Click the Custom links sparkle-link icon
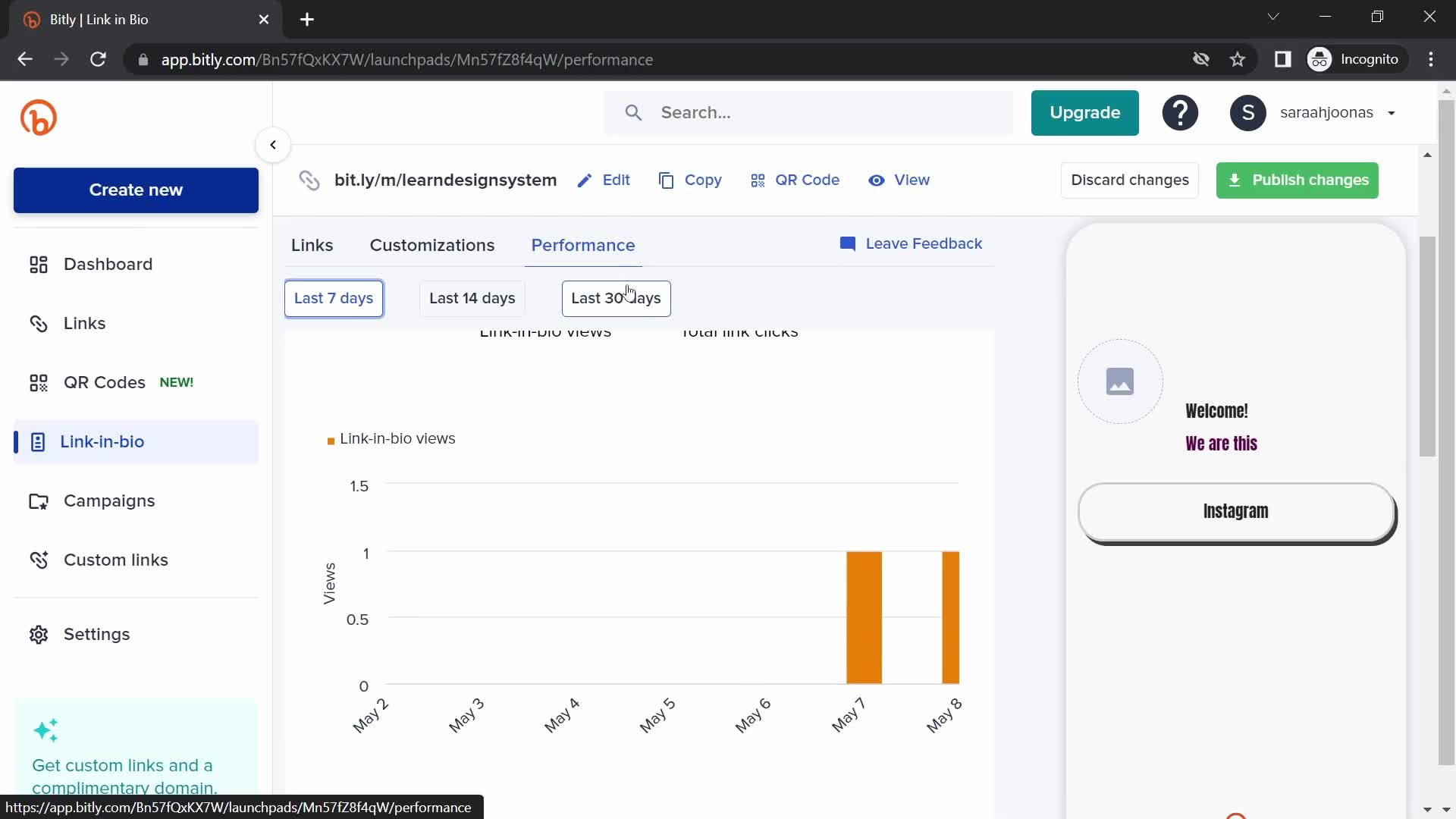Screen dimensions: 1456x819 39,560
